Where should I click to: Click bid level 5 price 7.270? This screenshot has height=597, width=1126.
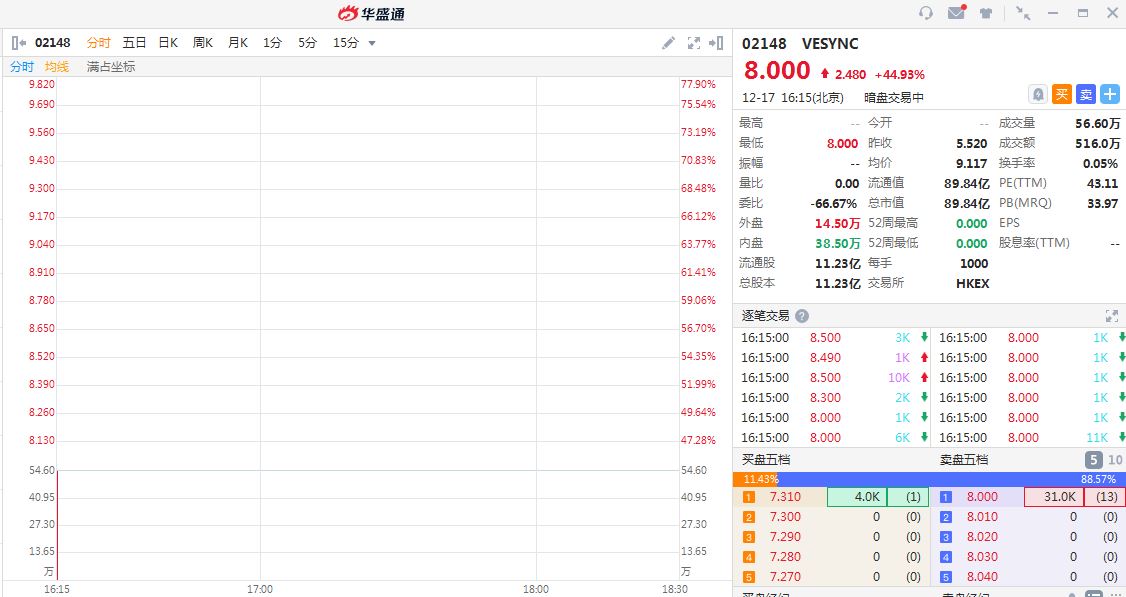785,577
